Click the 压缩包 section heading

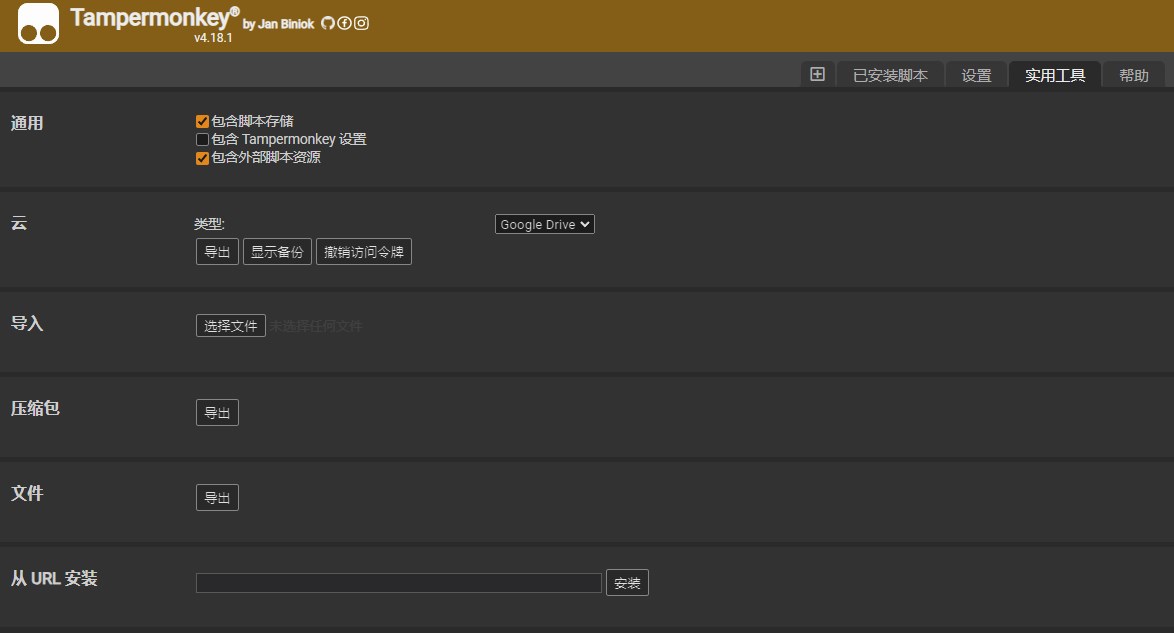(35, 408)
